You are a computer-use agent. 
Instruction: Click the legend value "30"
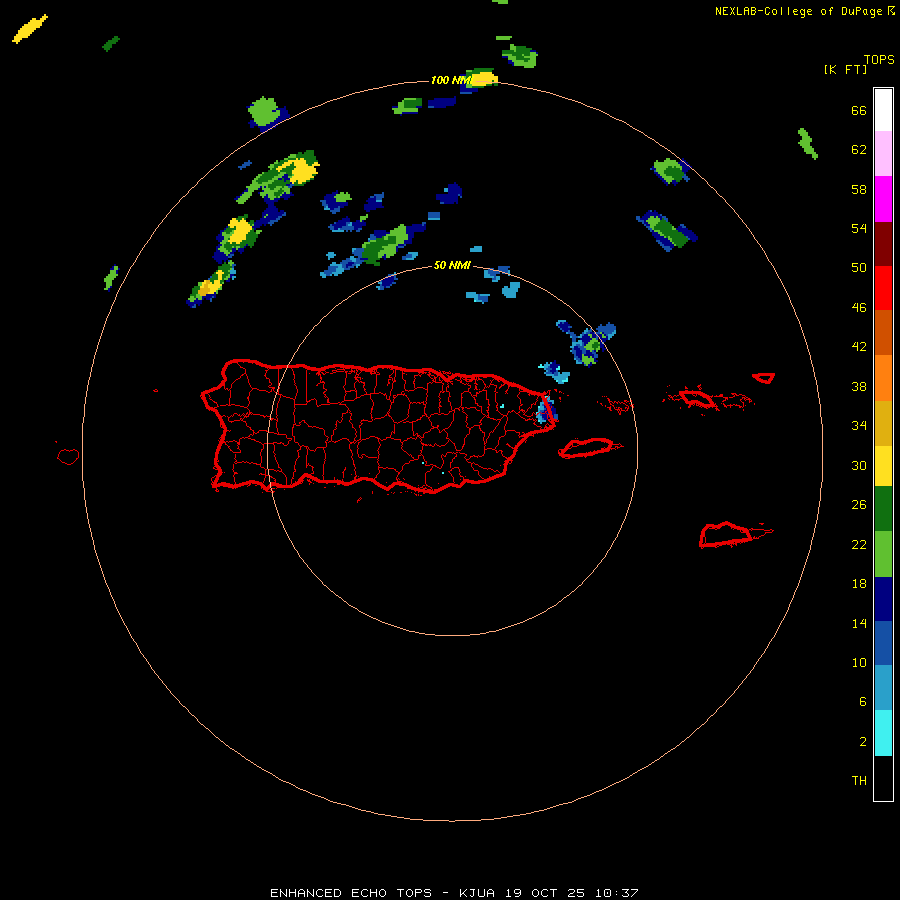coord(859,465)
